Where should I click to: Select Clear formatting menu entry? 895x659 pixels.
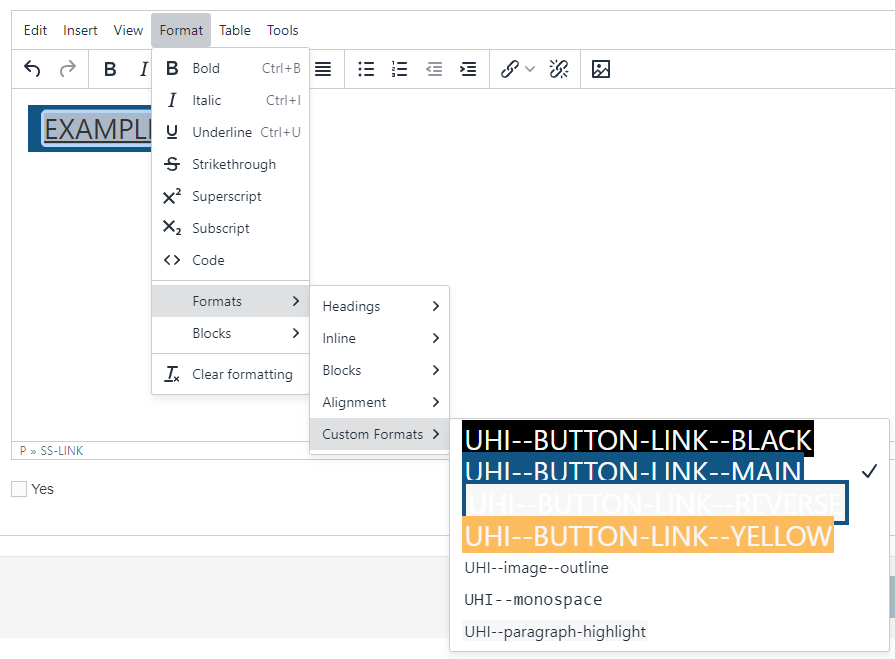(x=231, y=374)
